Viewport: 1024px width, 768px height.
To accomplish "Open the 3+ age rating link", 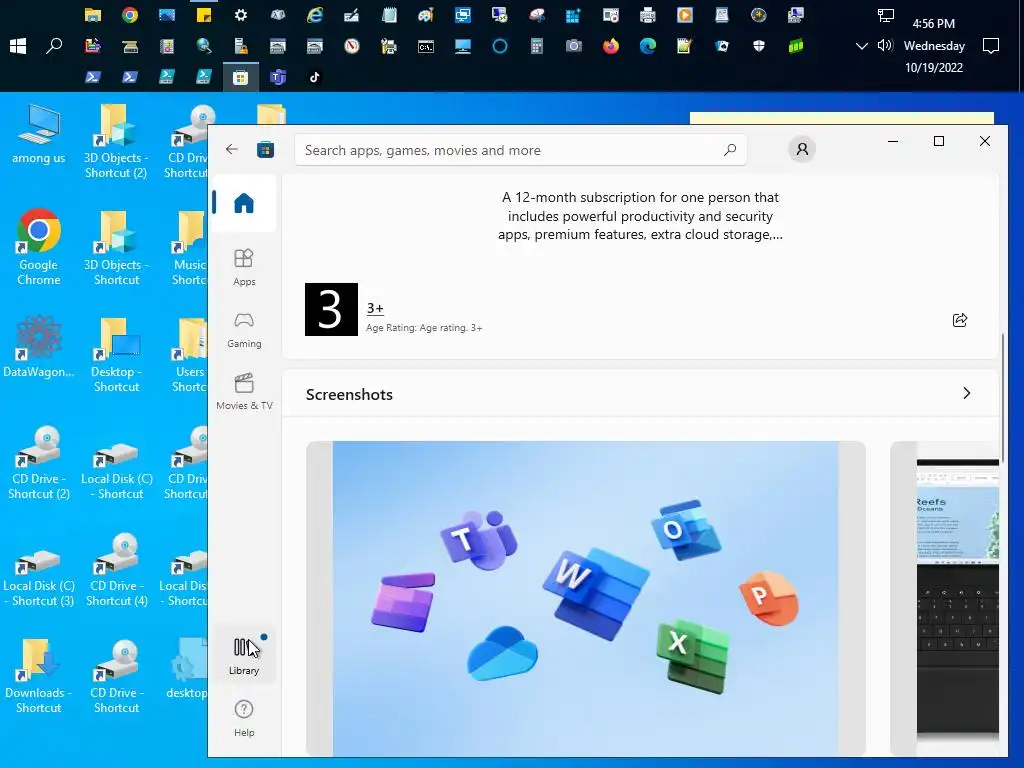I will pos(375,308).
